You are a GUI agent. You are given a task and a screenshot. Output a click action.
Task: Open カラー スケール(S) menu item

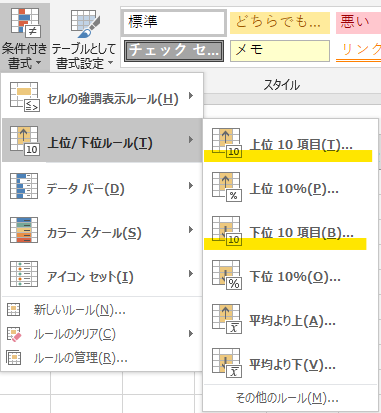click(x=102, y=230)
